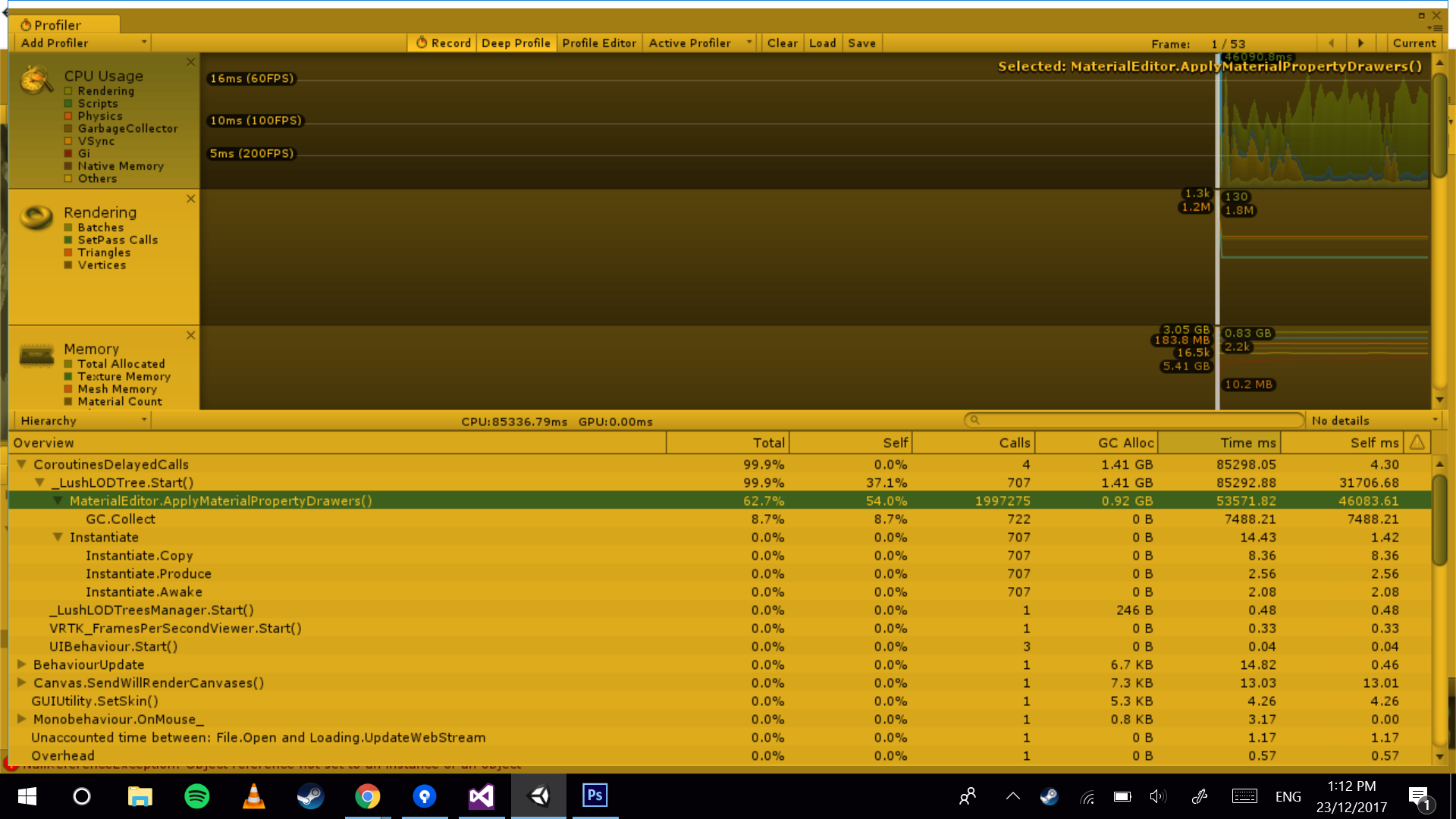Click the Memory profiler icon
The height and width of the screenshot is (819, 1456).
pos(36,354)
